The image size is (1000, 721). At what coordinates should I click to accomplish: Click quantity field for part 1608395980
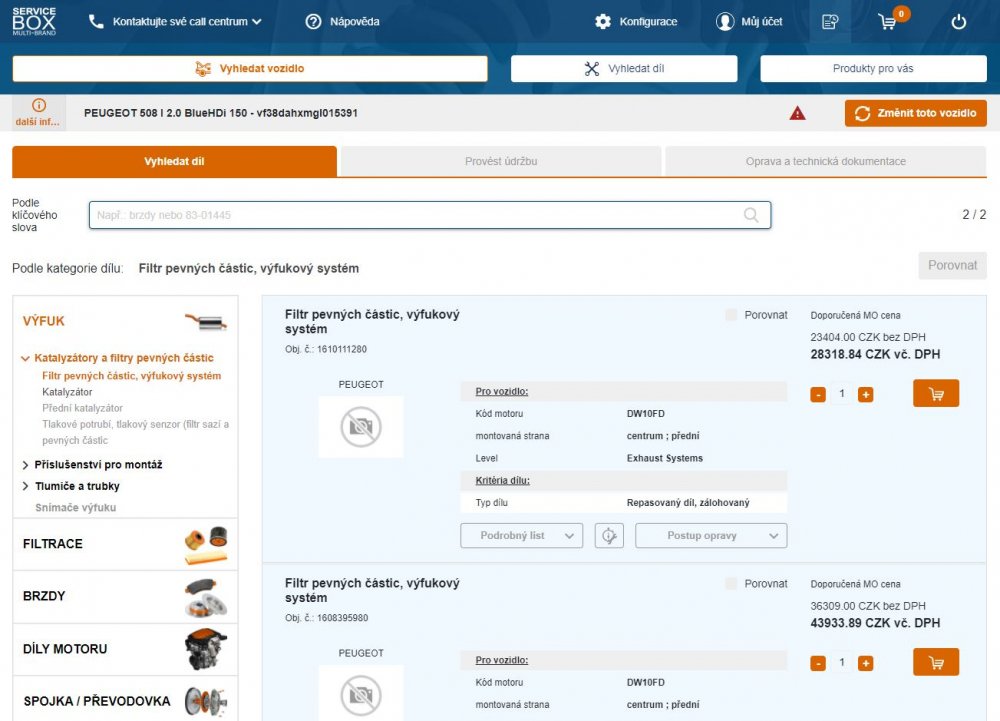[842, 663]
